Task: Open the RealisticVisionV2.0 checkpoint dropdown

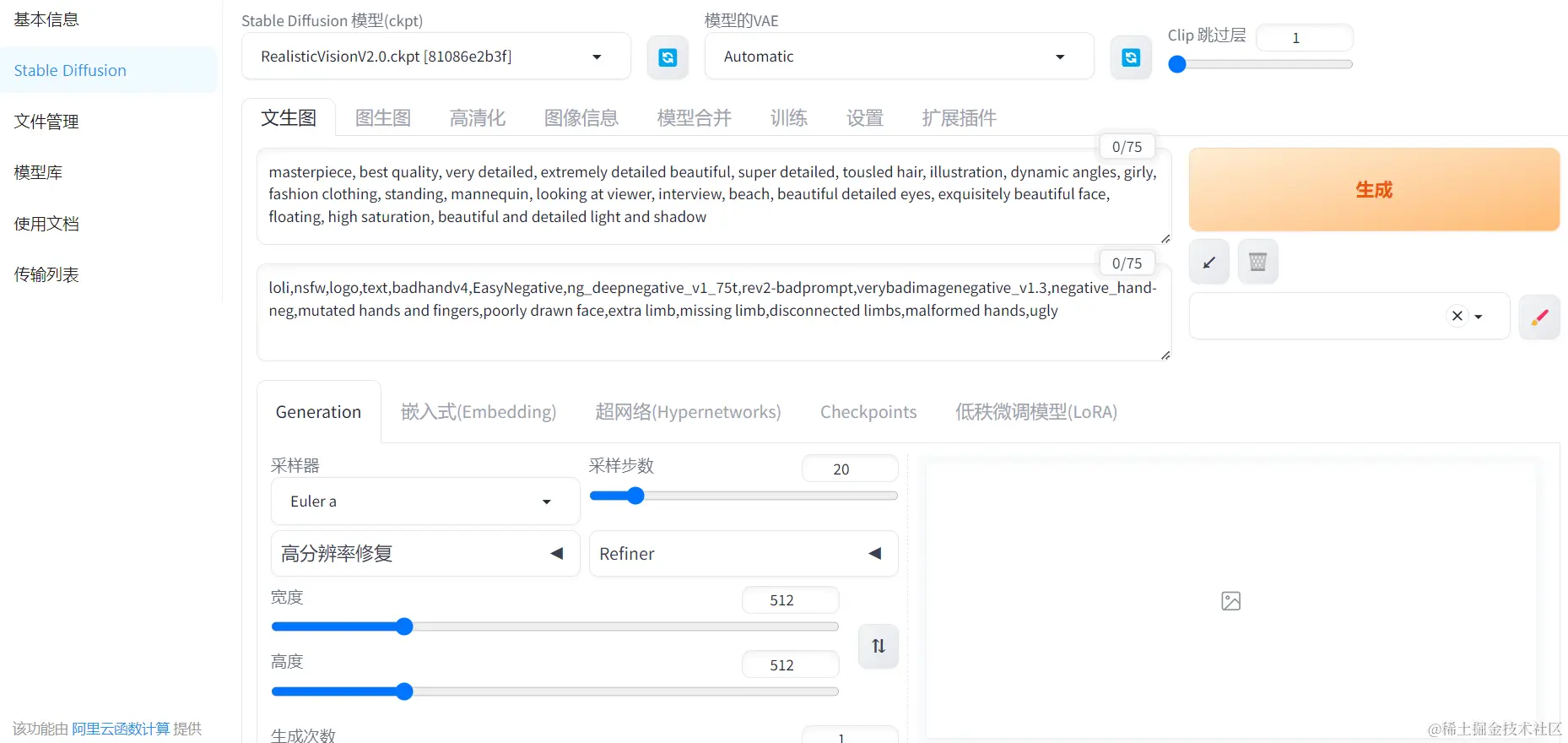Action: point(436,57)
